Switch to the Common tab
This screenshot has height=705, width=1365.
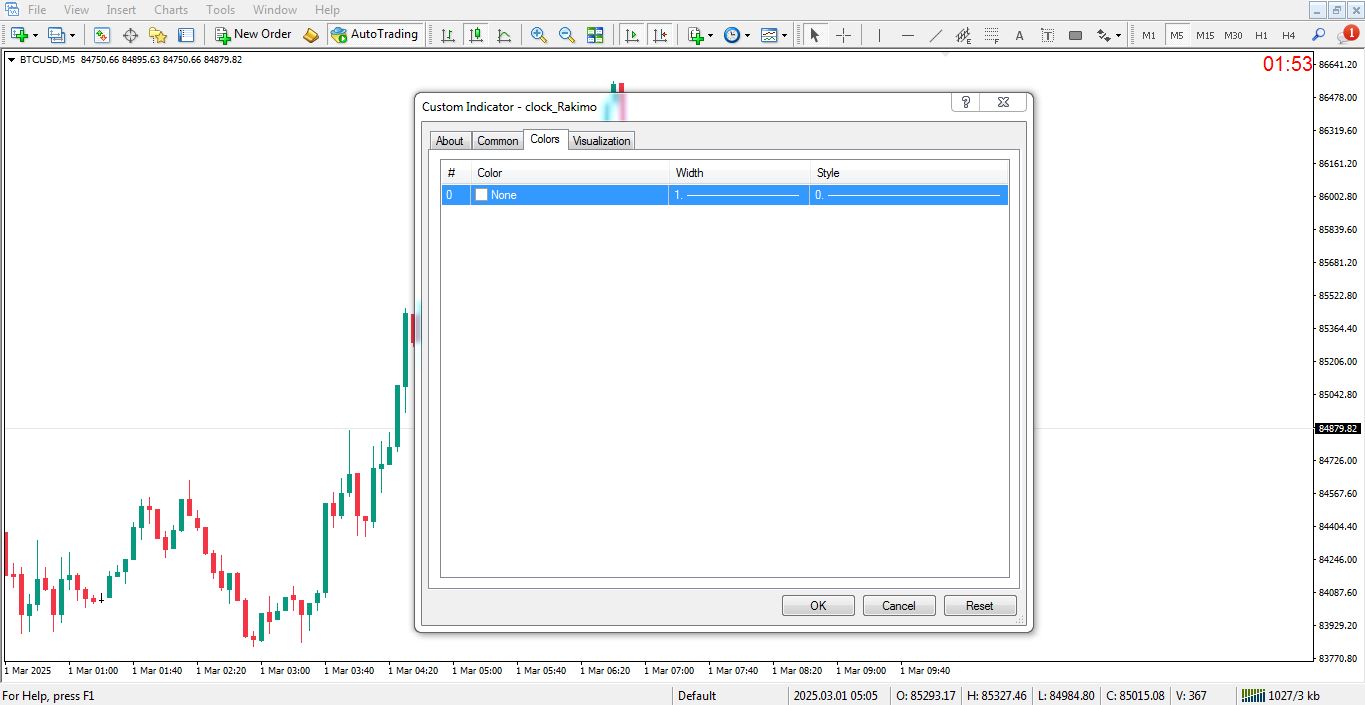[497, 141]
